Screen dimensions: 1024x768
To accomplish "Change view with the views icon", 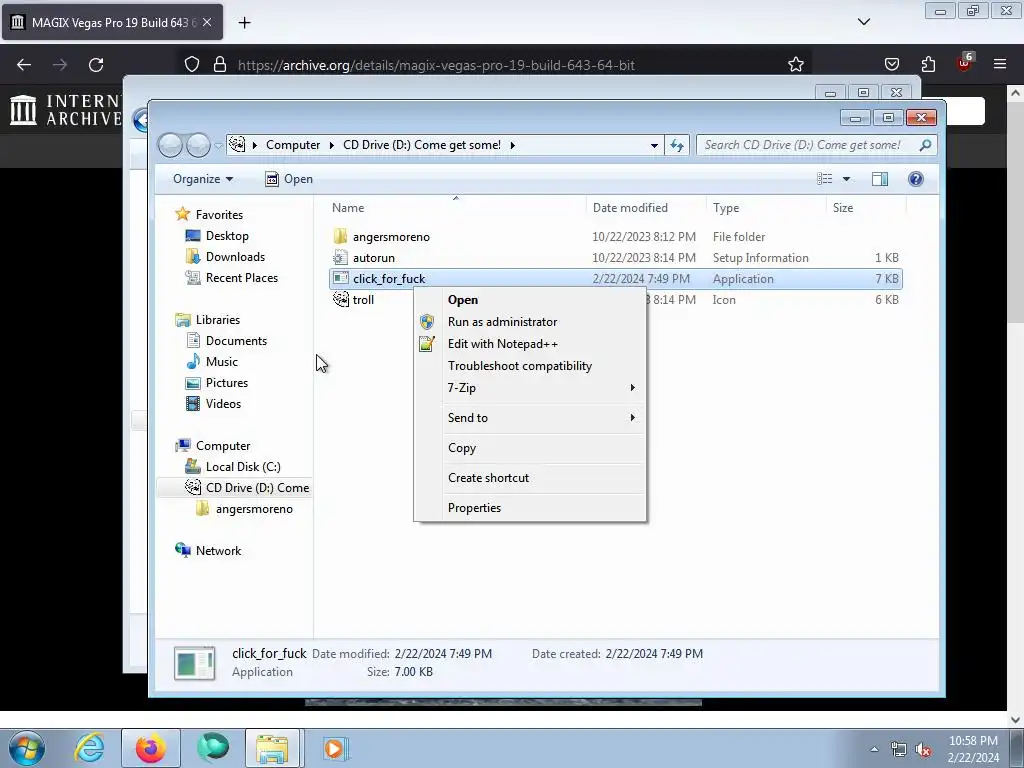I will point(825,179).
